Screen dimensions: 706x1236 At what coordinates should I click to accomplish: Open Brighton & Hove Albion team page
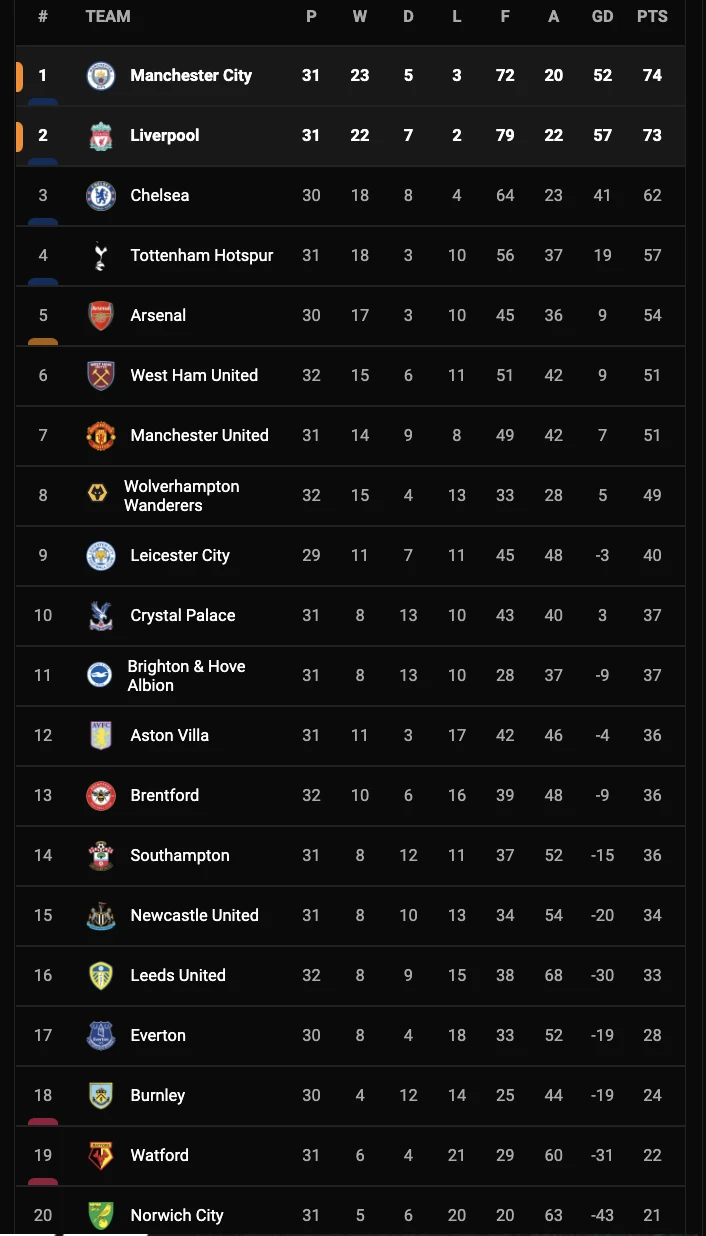tap(186, 675)
